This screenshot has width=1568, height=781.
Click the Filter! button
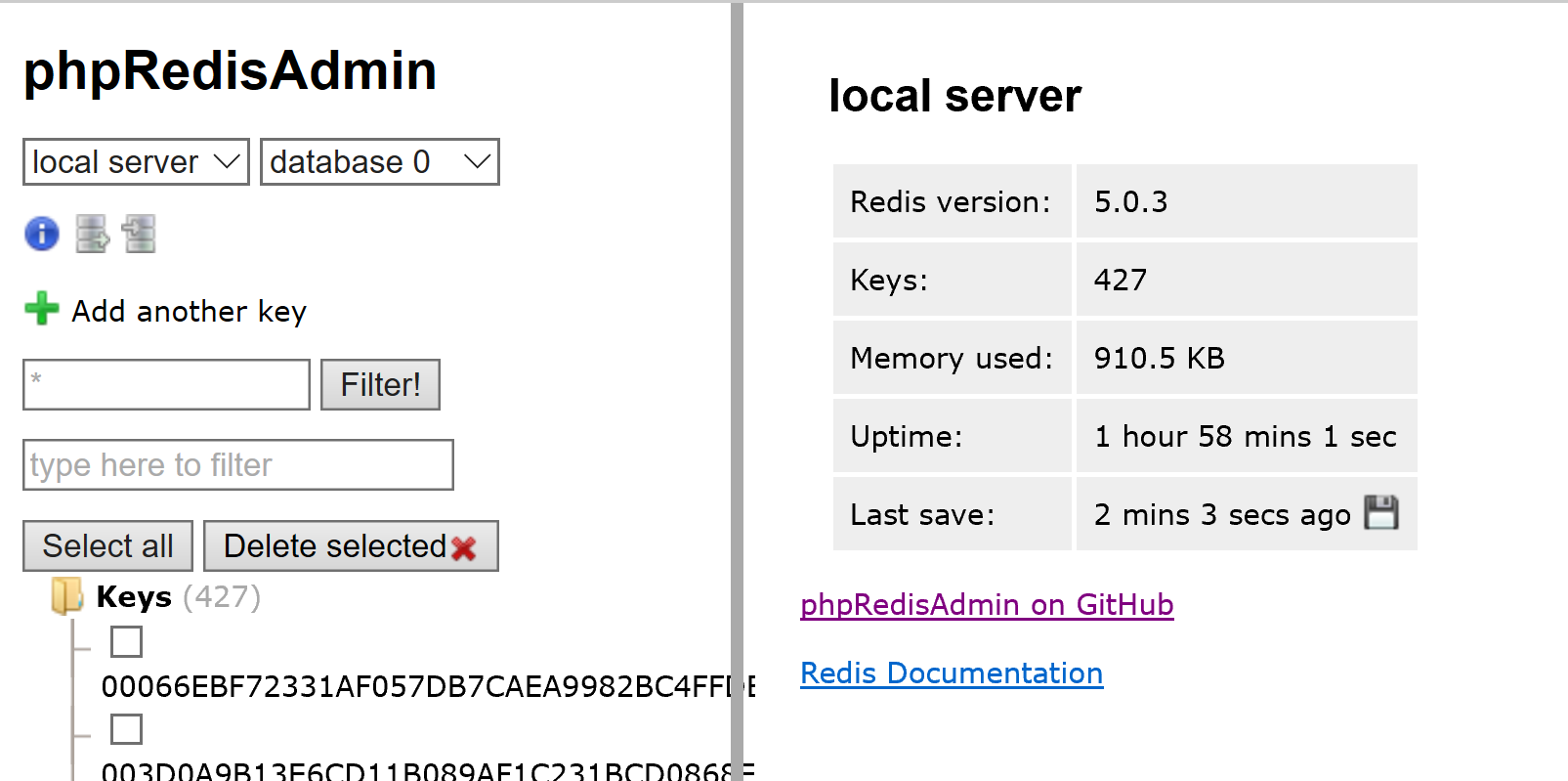pyautogui.click(x=380, y=385)
